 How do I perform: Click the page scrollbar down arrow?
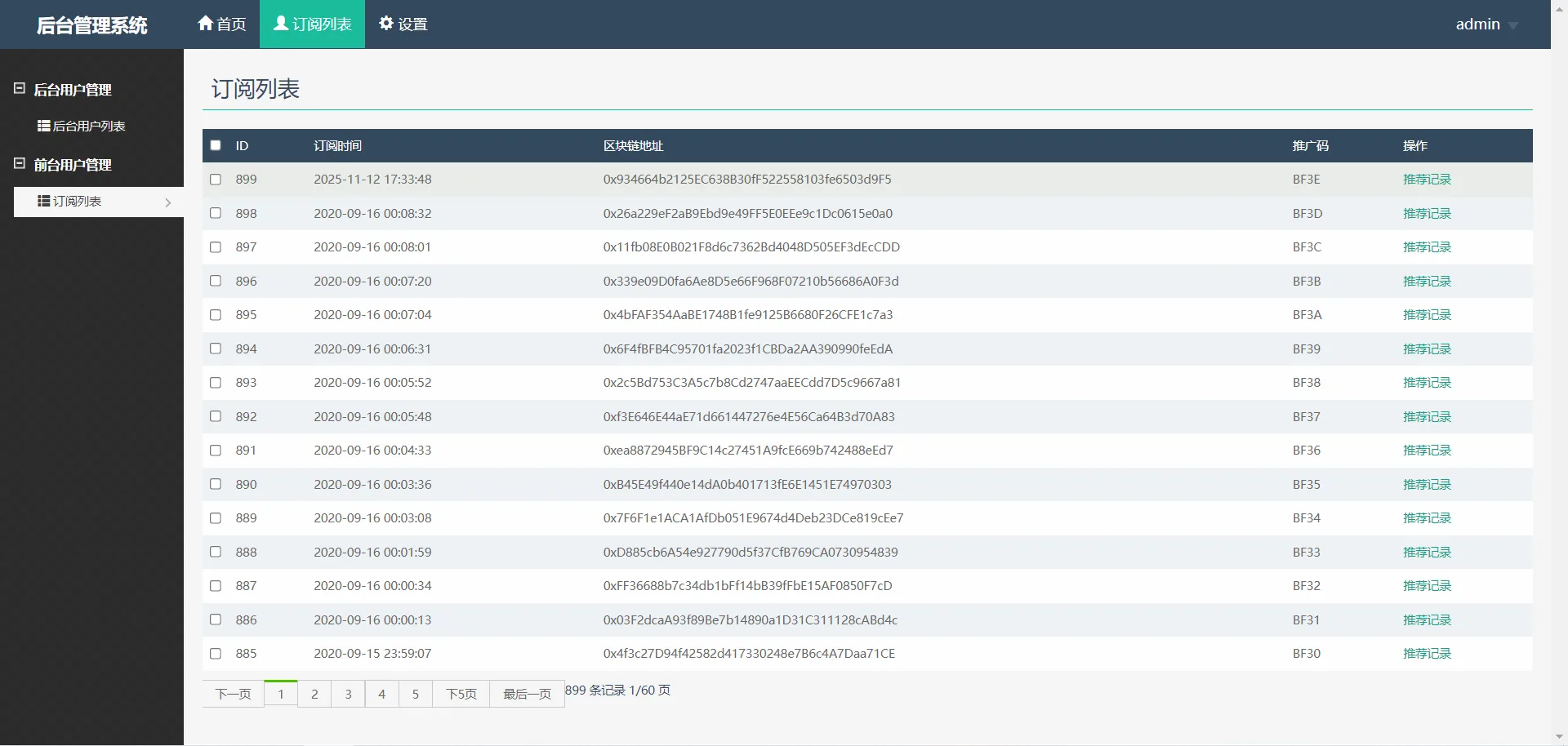tap(1559, 737)
